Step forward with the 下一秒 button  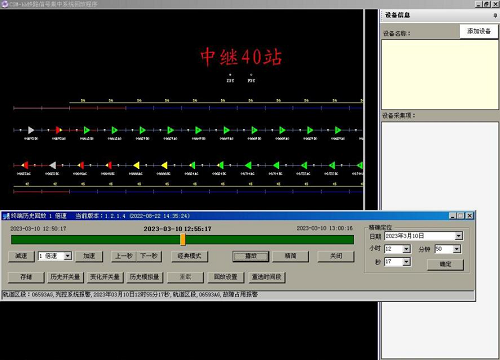point(149,256)
